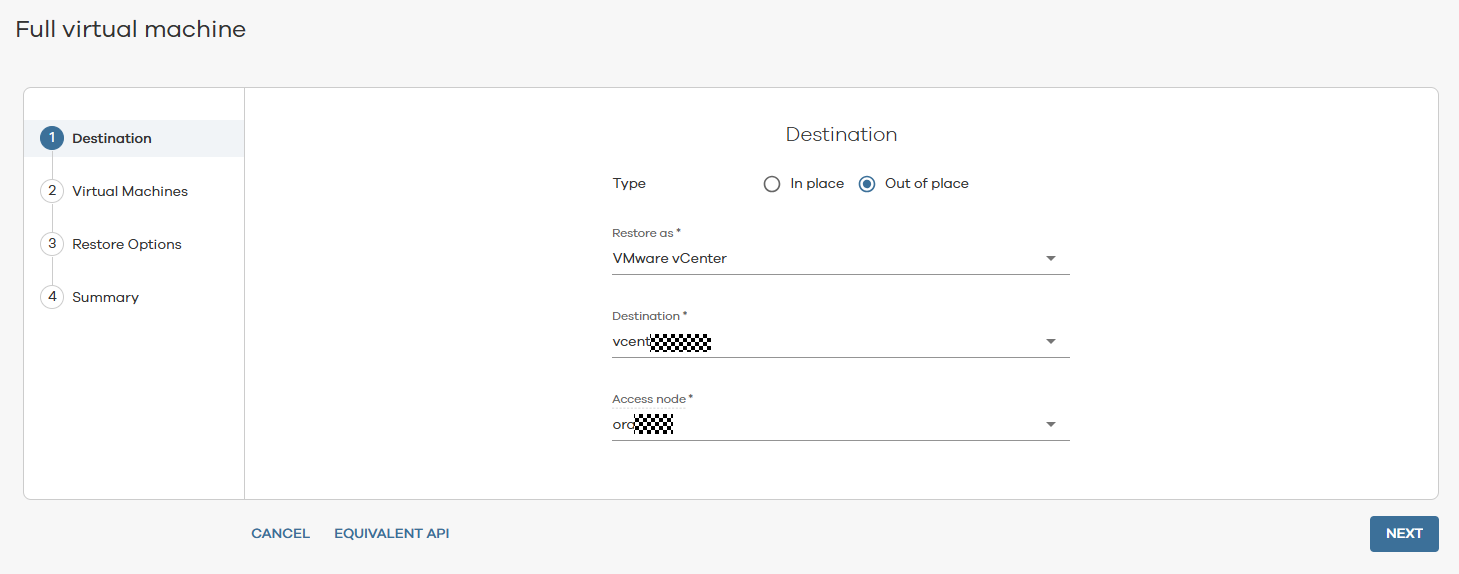Image resolution: width=1459 pixels, height=574 pixels.
Task: Select the Out of place radio button
Action: [x=867, y=184]
